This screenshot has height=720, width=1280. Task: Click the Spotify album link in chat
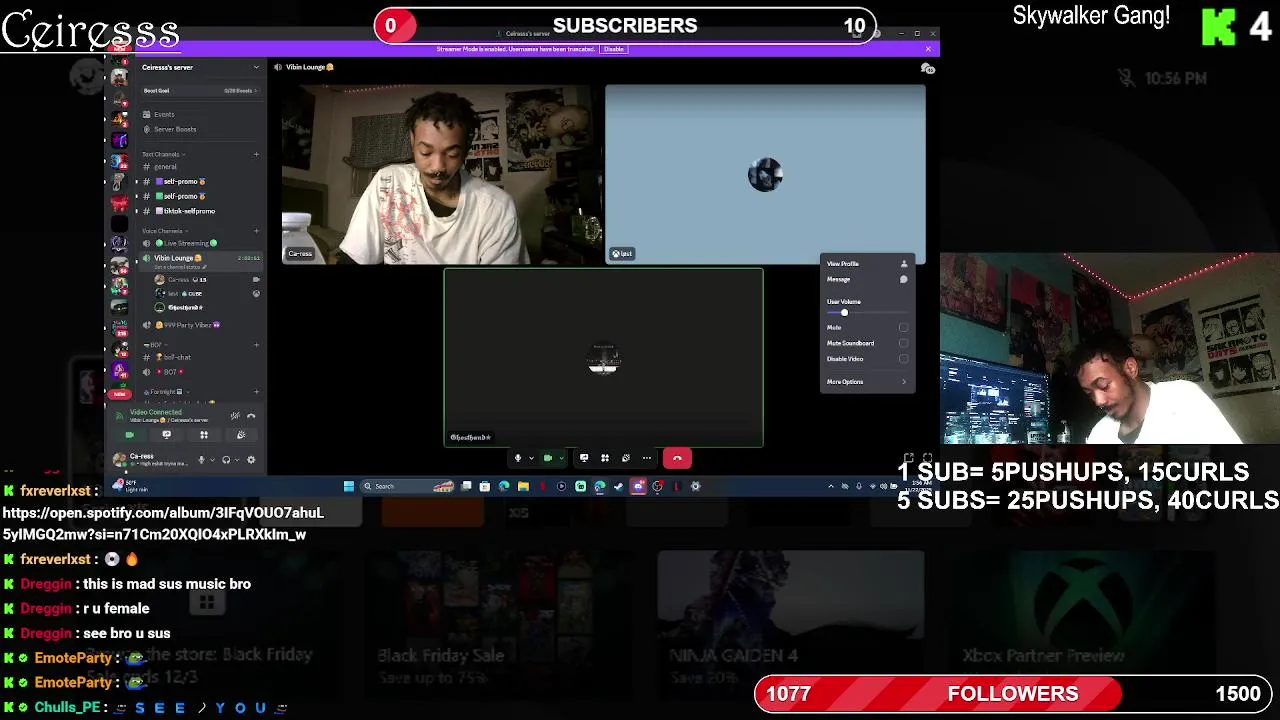tap(163, 523)
